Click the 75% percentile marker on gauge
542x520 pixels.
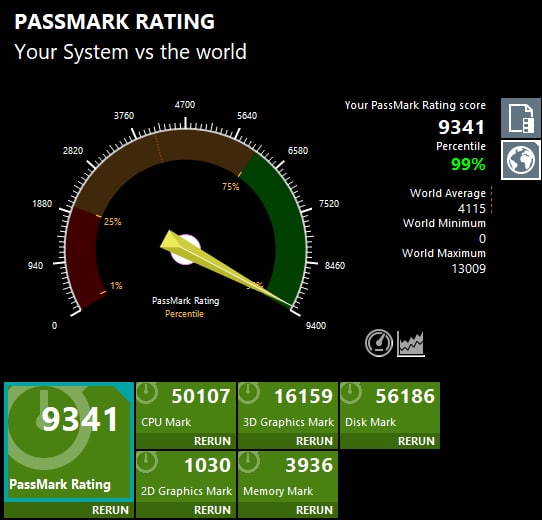231,187
